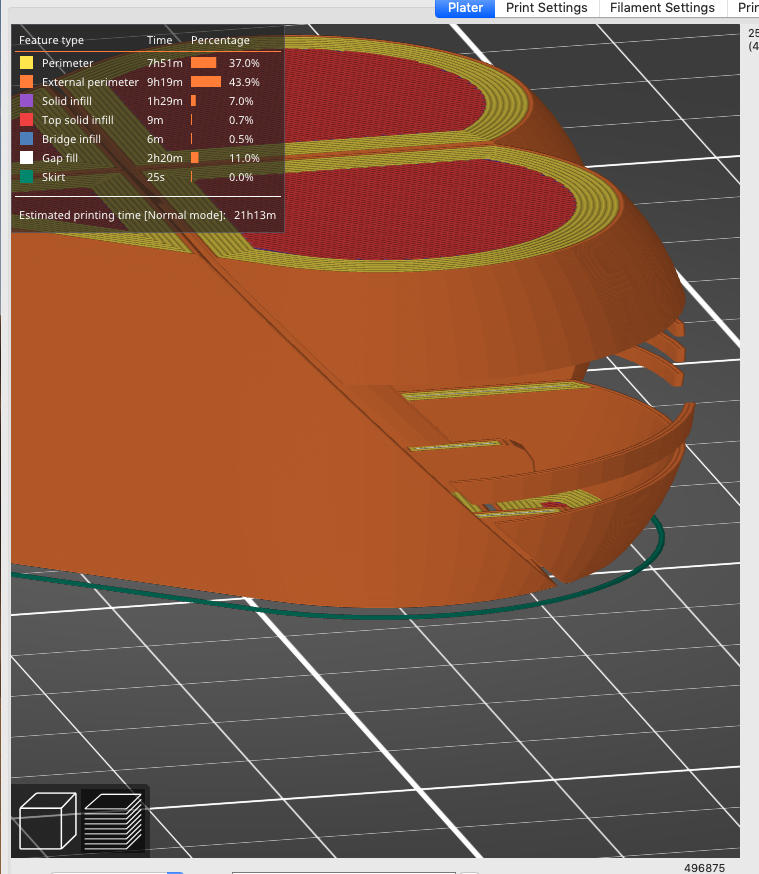Click the Estimated printing time line
The image size is (759, 874).
pyautogui.click(x=147, y=215)
